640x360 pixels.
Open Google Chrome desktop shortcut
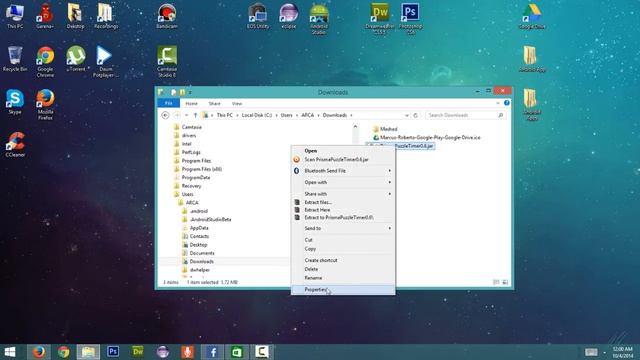tap(45, 61)
